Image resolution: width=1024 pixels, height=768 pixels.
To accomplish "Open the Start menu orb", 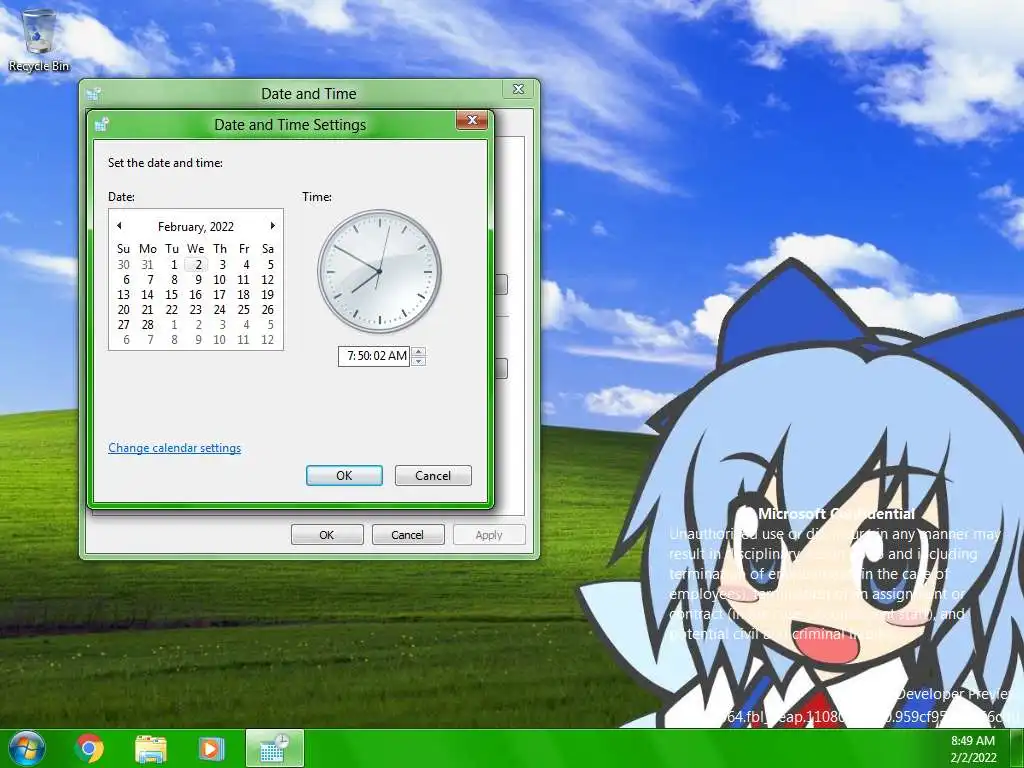I will coord(27,748).
